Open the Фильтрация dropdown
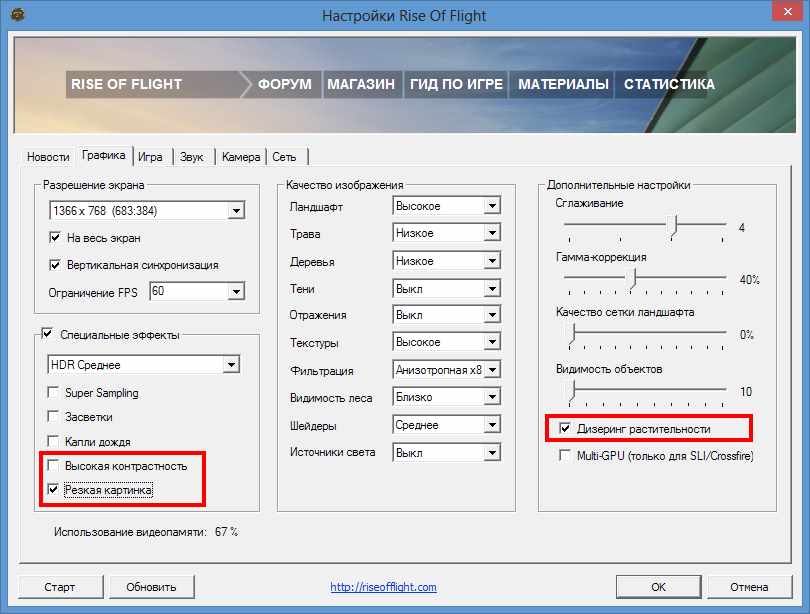 [x=446, y=370]
